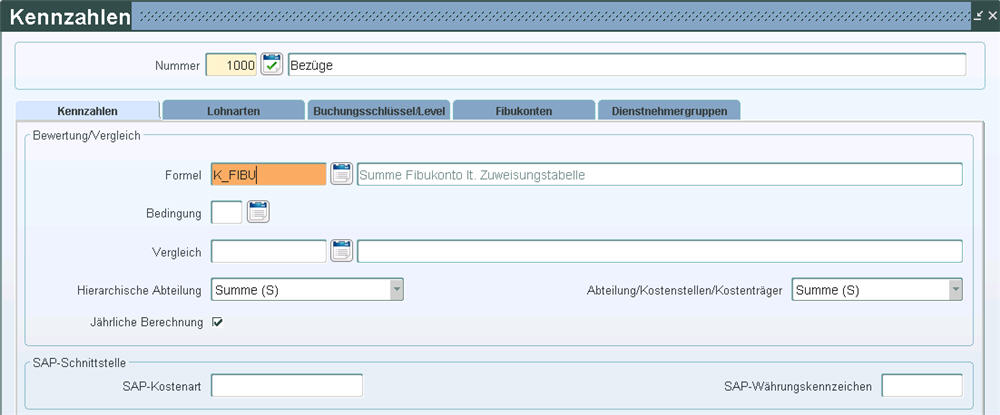
Task: Focus the Formel field containing K_FIBU
Action: click(268, 174)
